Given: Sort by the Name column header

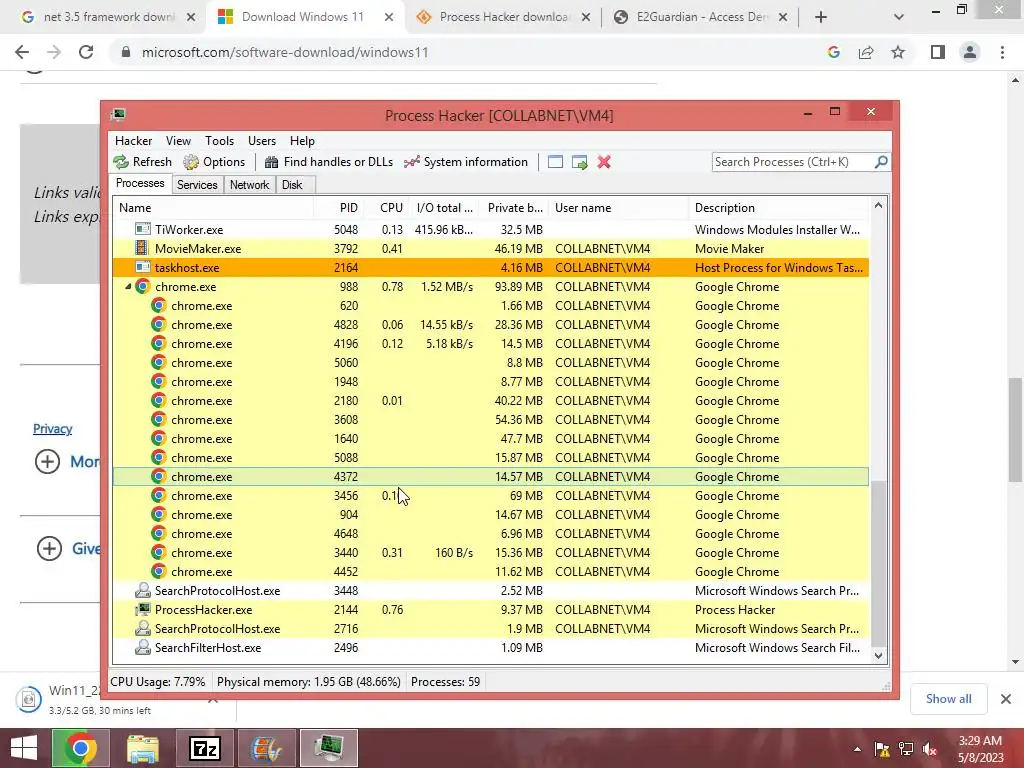Looking at the screenshot, I should [x=213, y=208].
